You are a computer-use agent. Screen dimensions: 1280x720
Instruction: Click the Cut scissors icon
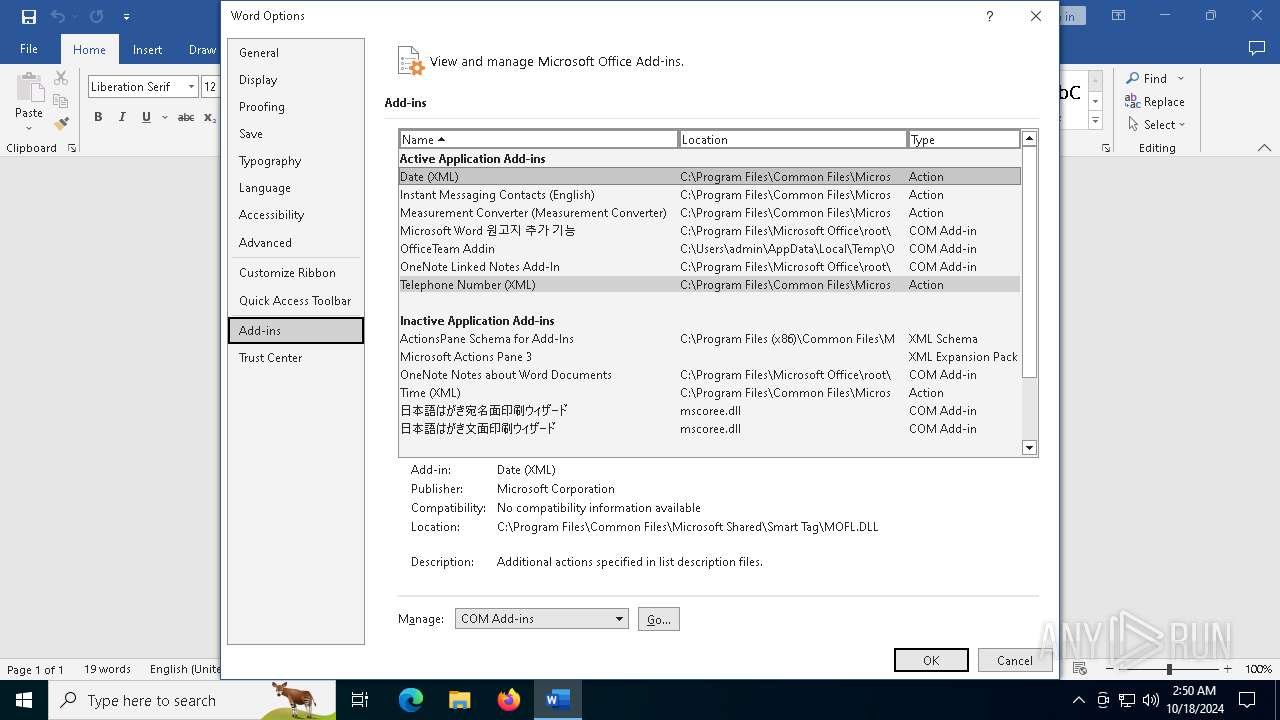click(x=61, y=78)
